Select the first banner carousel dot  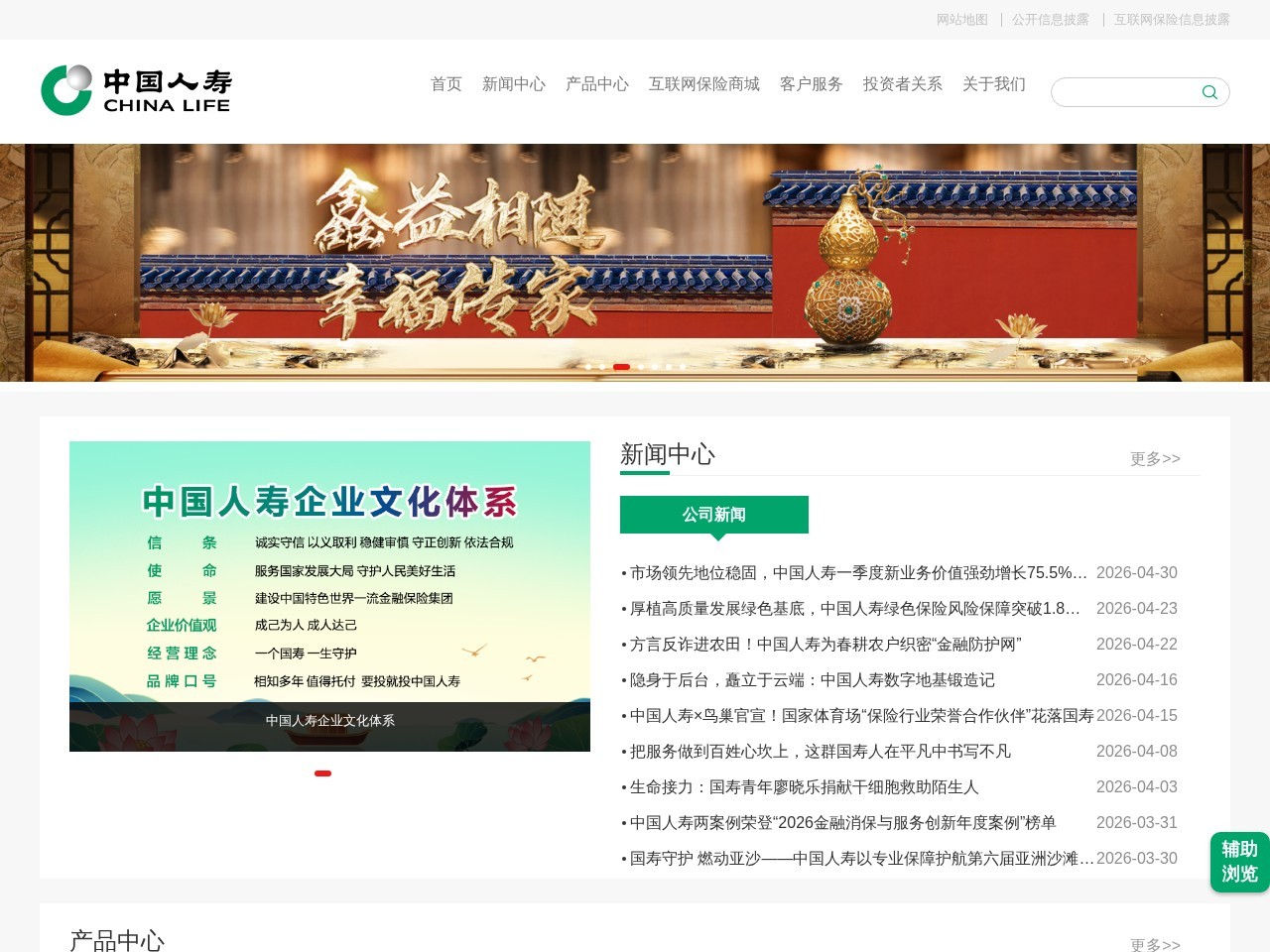(x=588, y=367)
